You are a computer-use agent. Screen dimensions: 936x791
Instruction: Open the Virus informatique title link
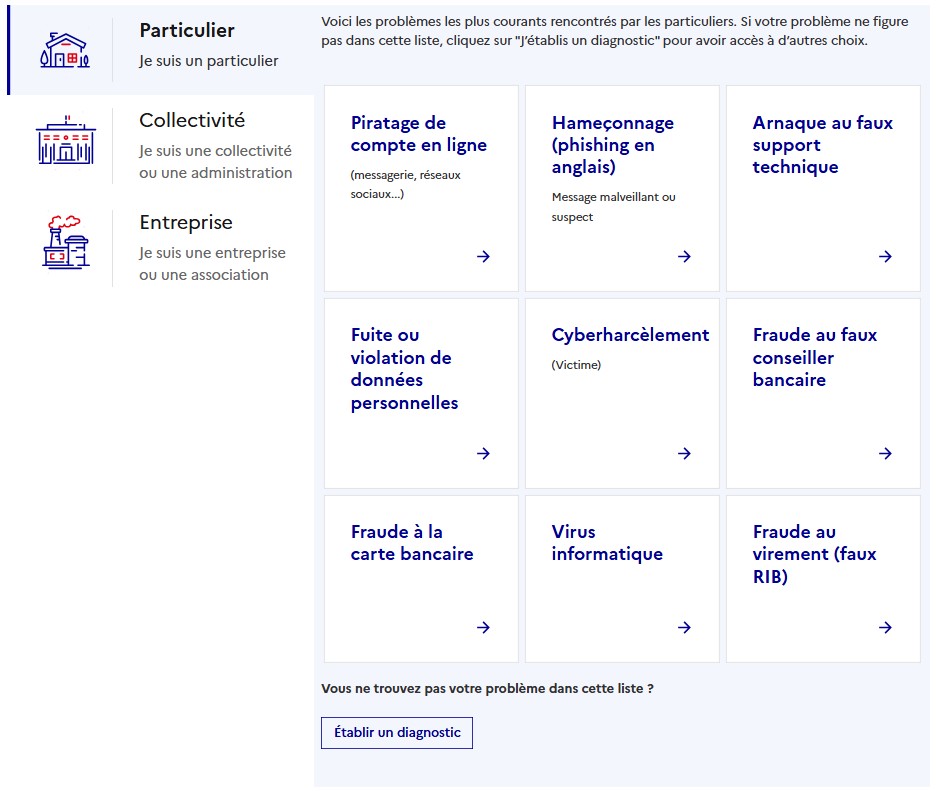(607, 543)
